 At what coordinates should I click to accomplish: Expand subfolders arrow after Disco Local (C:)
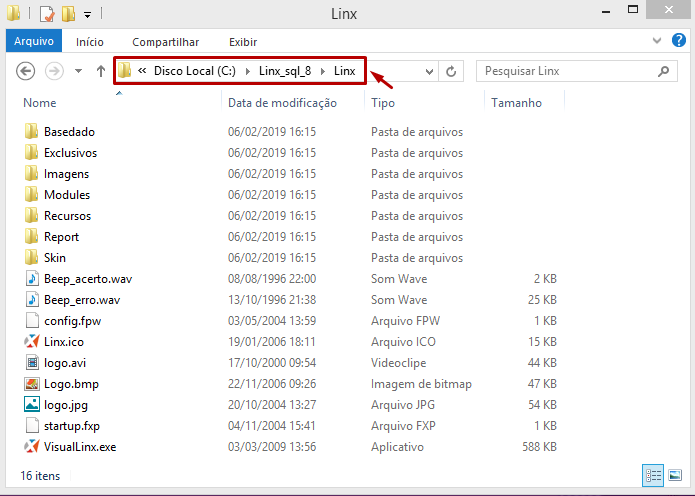coord(247,71)
